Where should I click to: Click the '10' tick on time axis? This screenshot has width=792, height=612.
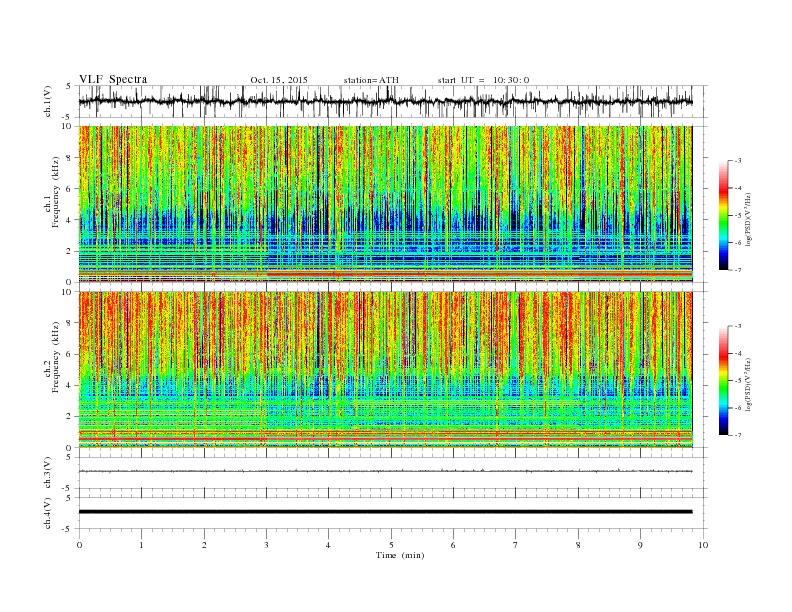pyautogui.click(x=703, y=545)
